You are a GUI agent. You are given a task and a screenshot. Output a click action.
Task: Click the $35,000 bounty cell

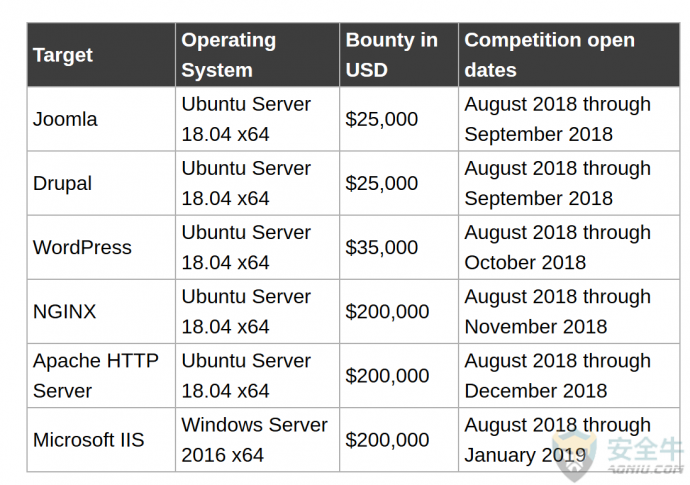click(399, 247)
